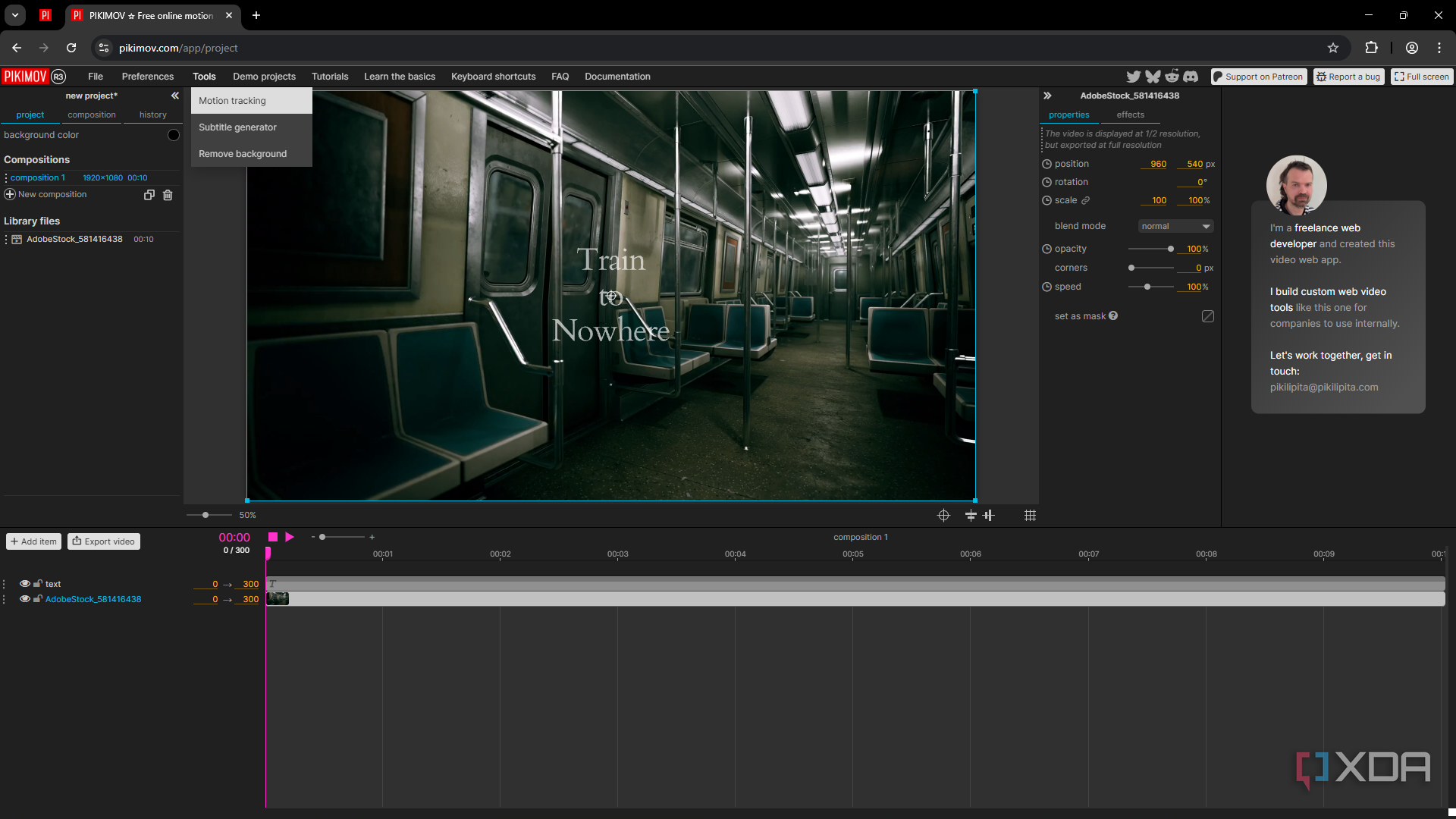This screenshot has height=819, width=1456.
Task: Click the scale link proportions icon
Action: pos(1085,200)
